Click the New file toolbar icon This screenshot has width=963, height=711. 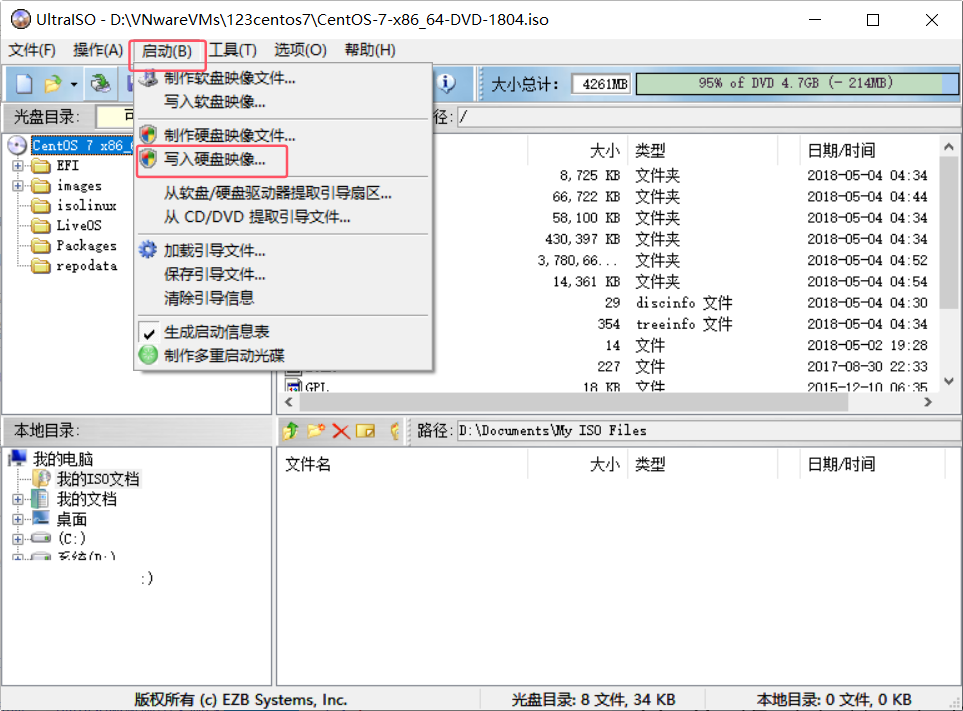point(24,84)
